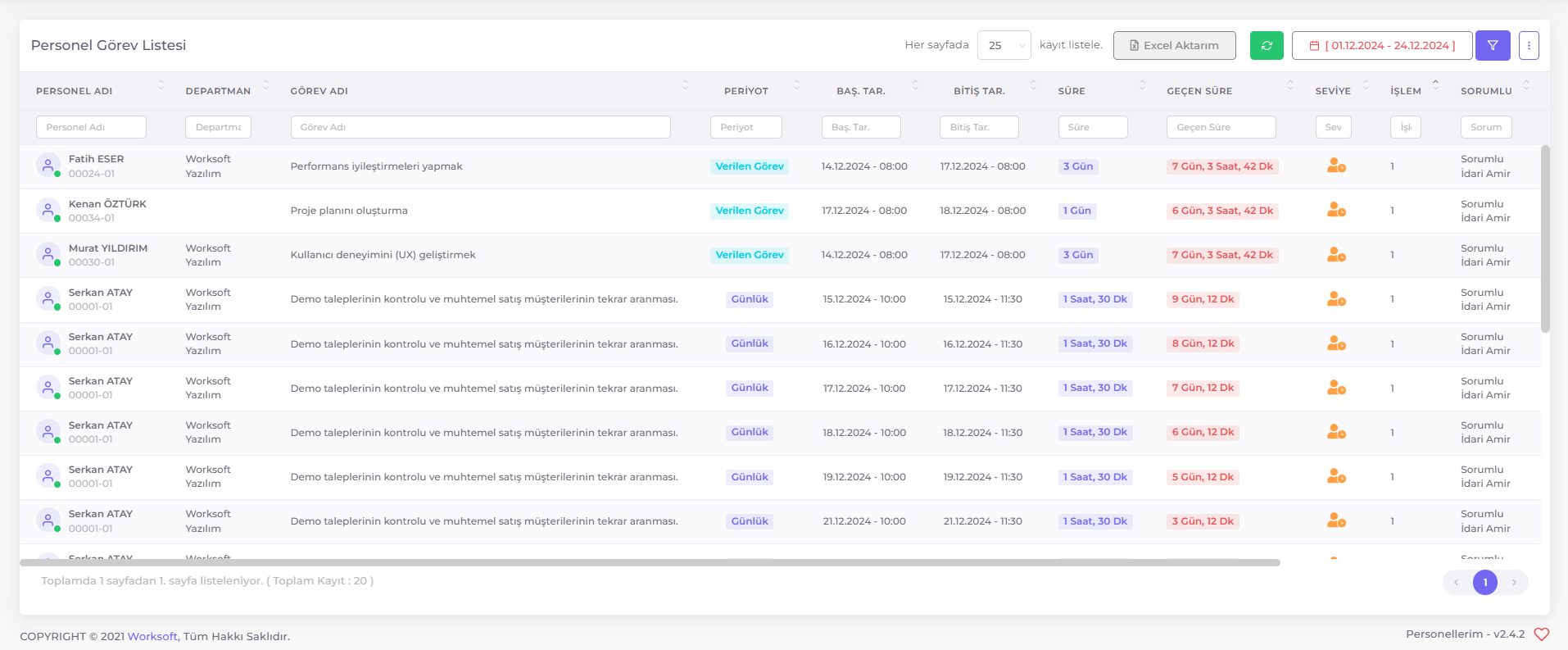Viewport: 1568px width, 650px height.
Task: Focus the Personel Adı filter field
Action: pos(91,127)
